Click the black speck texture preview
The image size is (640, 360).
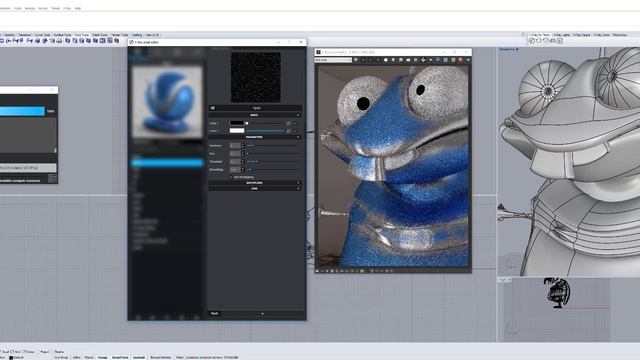click(x=256, y=77)
